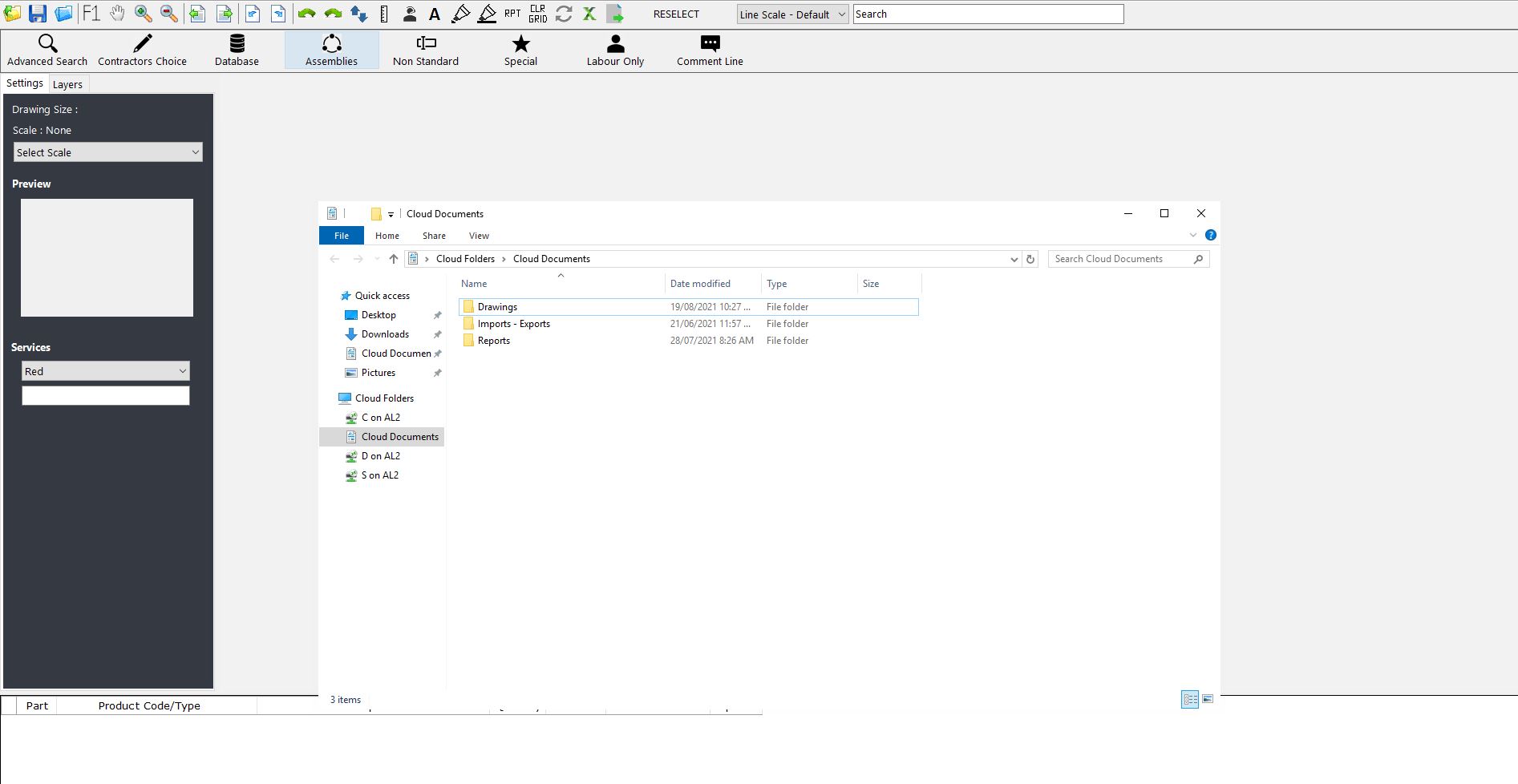Select the ruler measure tool

tap(384, 14)
